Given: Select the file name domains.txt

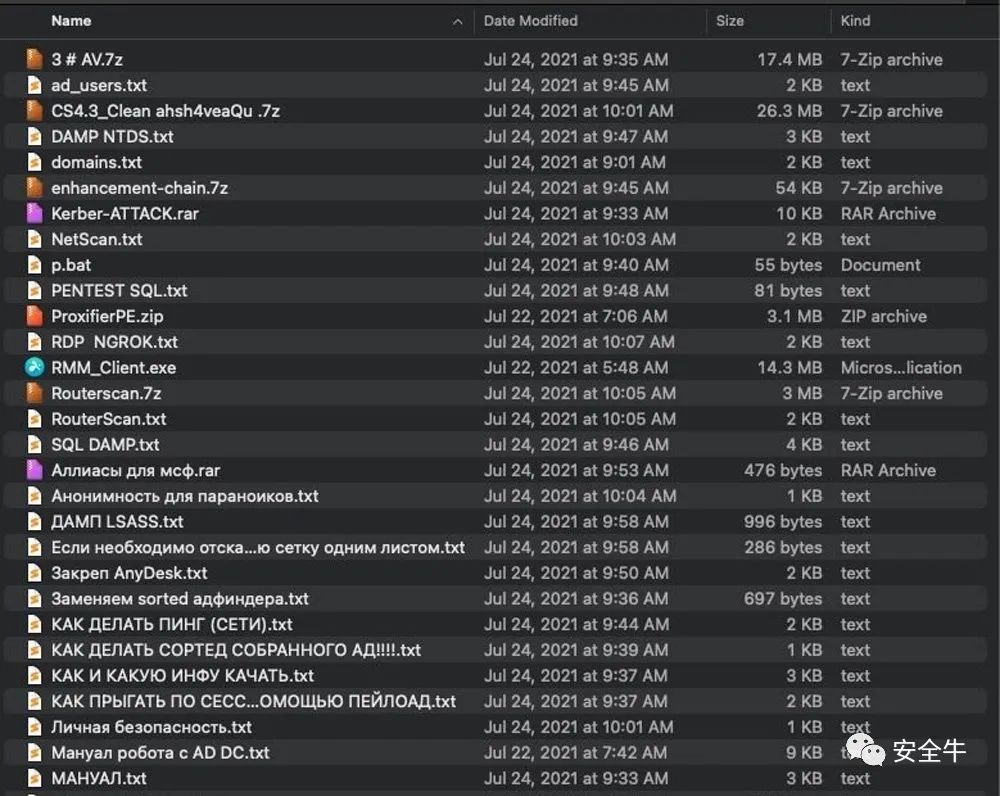Looking at the screenshot, I should pos(96,162).
